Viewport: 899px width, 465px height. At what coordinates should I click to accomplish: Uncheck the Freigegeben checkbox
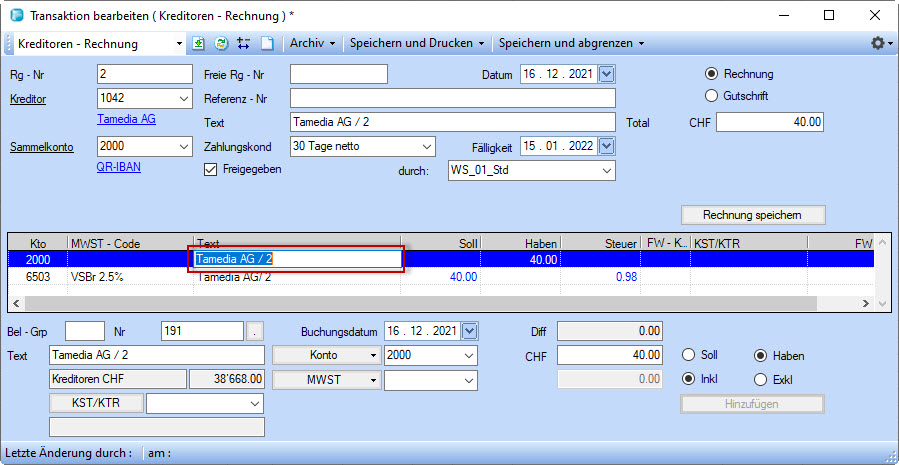[210, 170]
